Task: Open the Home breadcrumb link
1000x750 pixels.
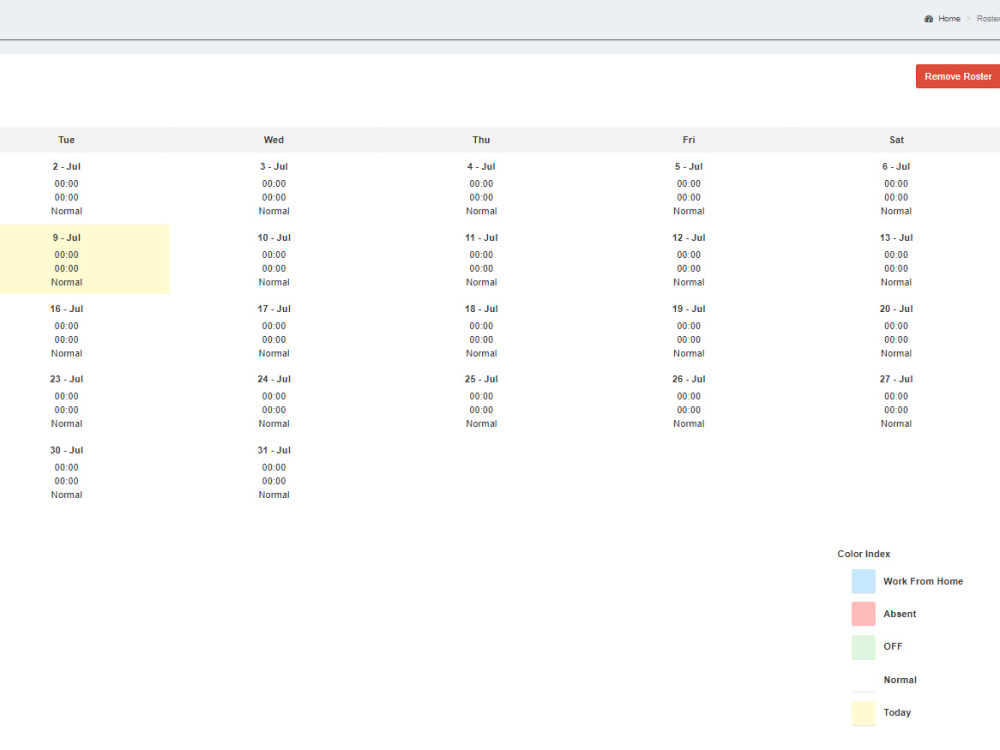Action: [949, 19]
